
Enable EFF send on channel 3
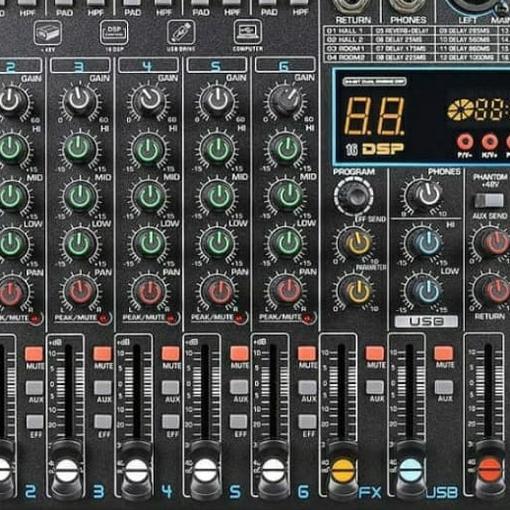(103, 422)
